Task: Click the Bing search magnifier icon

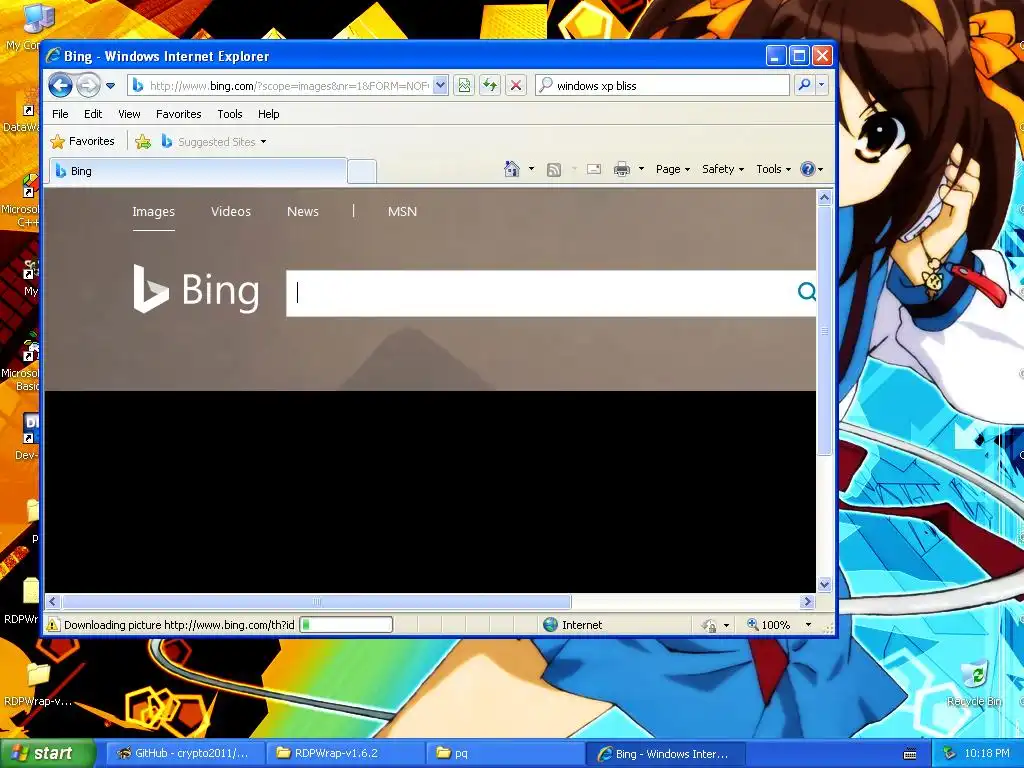Action: click(x=807, y=291)
